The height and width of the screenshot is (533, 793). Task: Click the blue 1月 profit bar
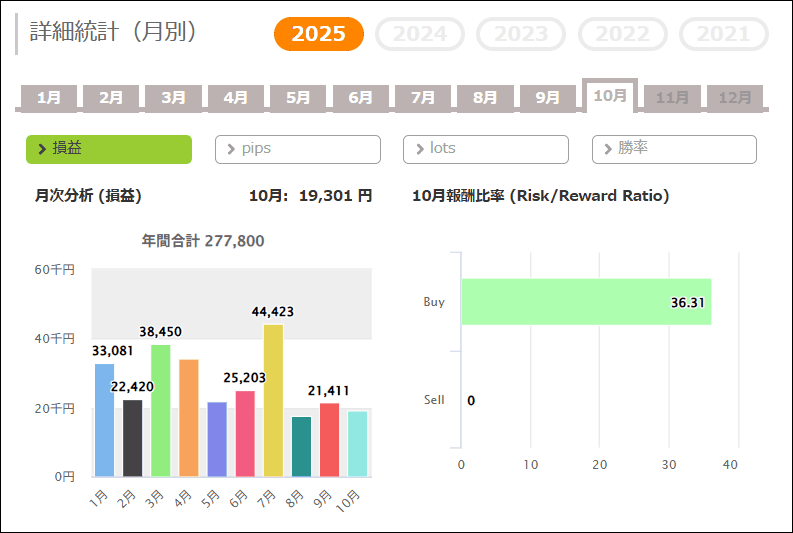coord(104,420)
